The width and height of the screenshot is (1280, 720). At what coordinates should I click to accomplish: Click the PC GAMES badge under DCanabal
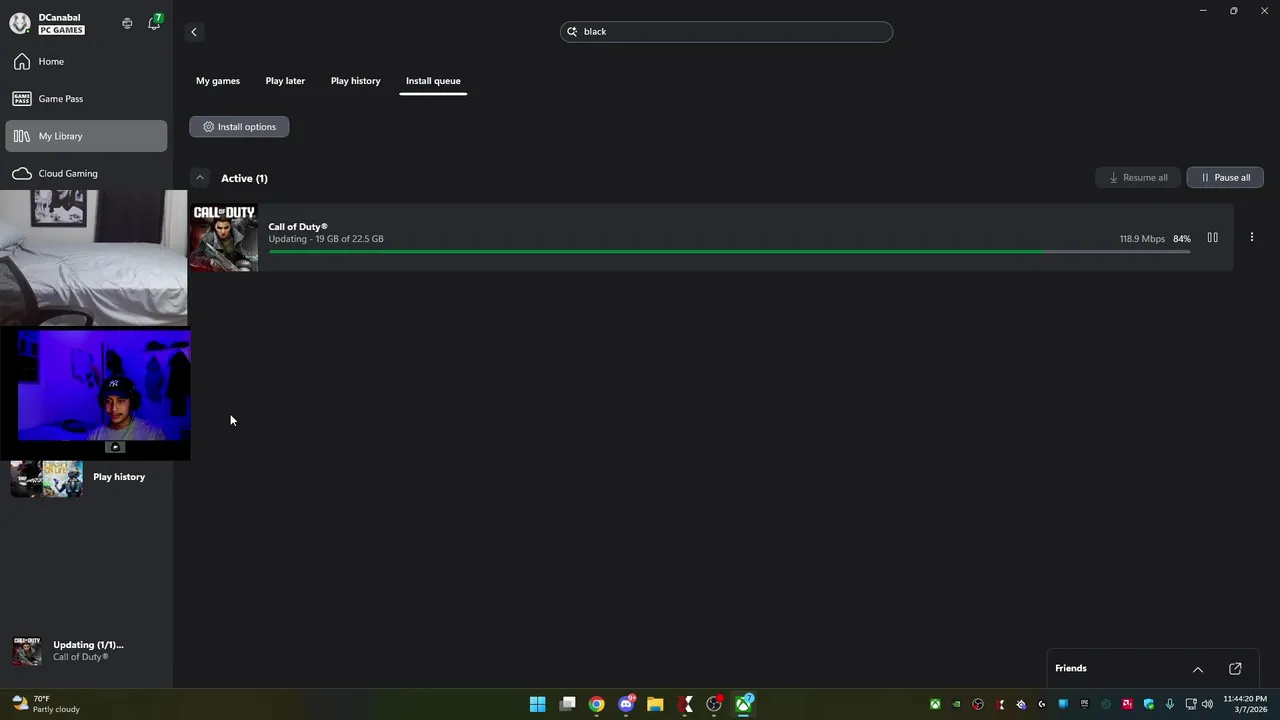coord(61,30)
